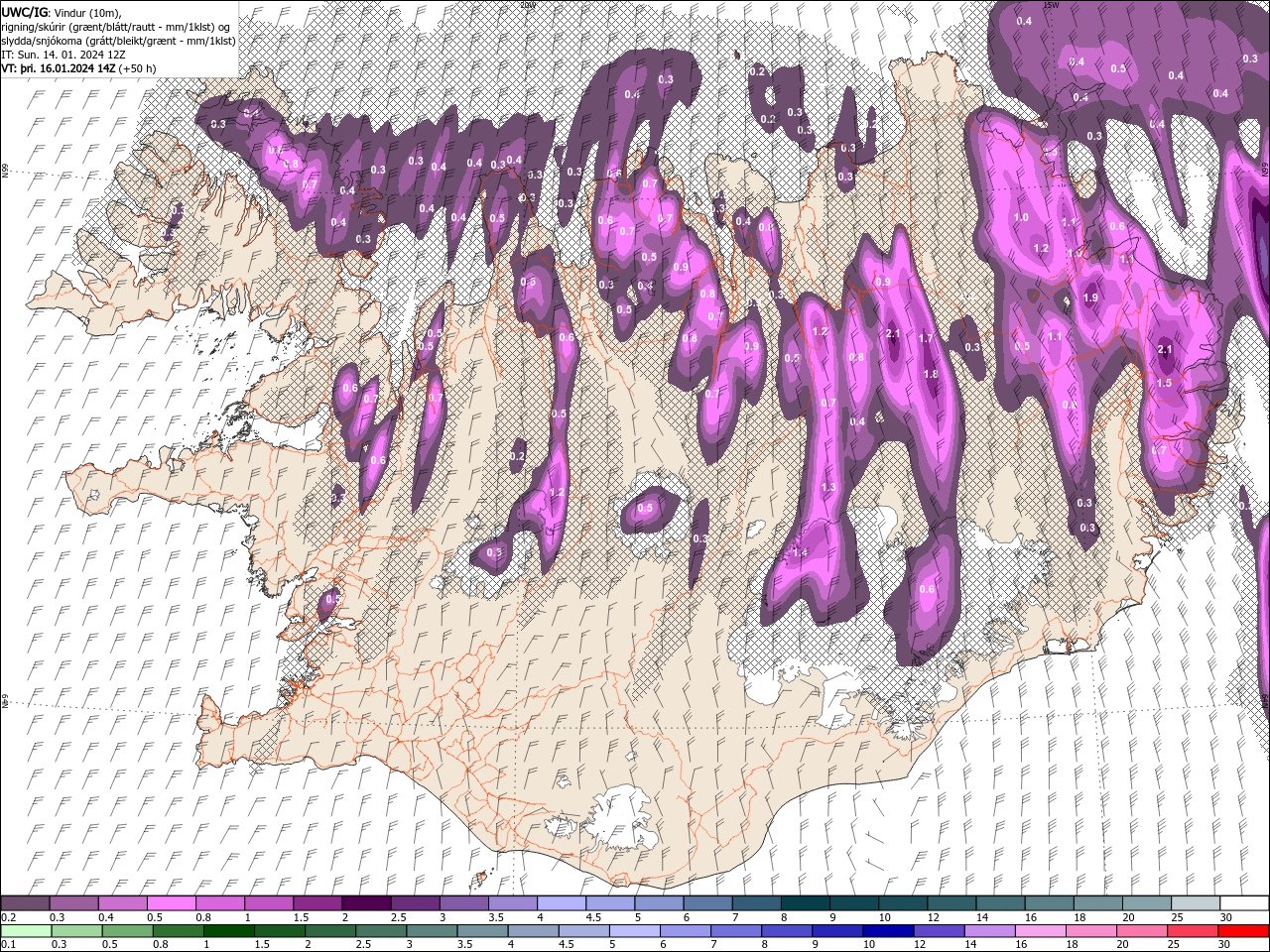This screenshot has width=1270, height=952.
Task: Click the 'UWC/IG: Vindur (10m)' title line
Action: coord(62,12)
